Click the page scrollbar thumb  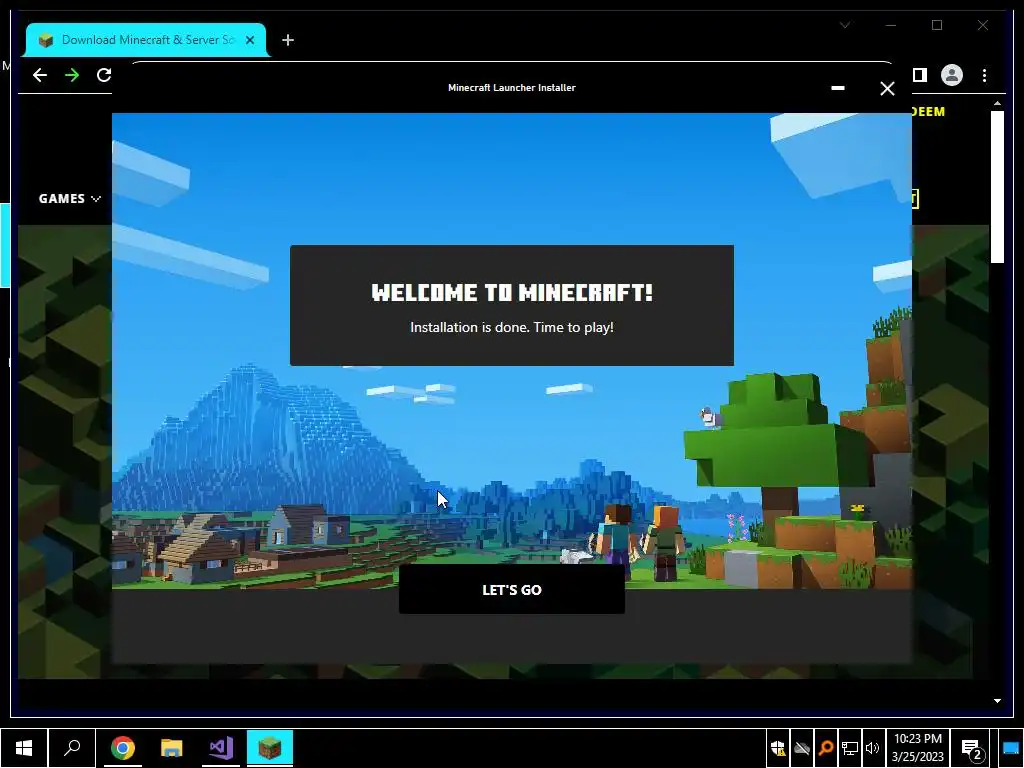coord(997,187)
